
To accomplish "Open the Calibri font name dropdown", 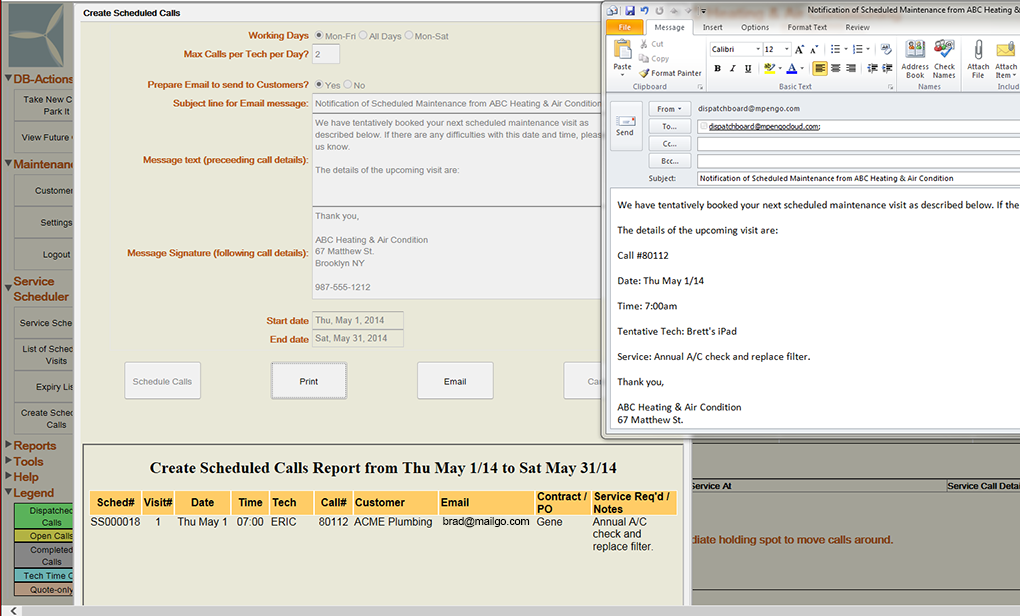I will point(758,49).
